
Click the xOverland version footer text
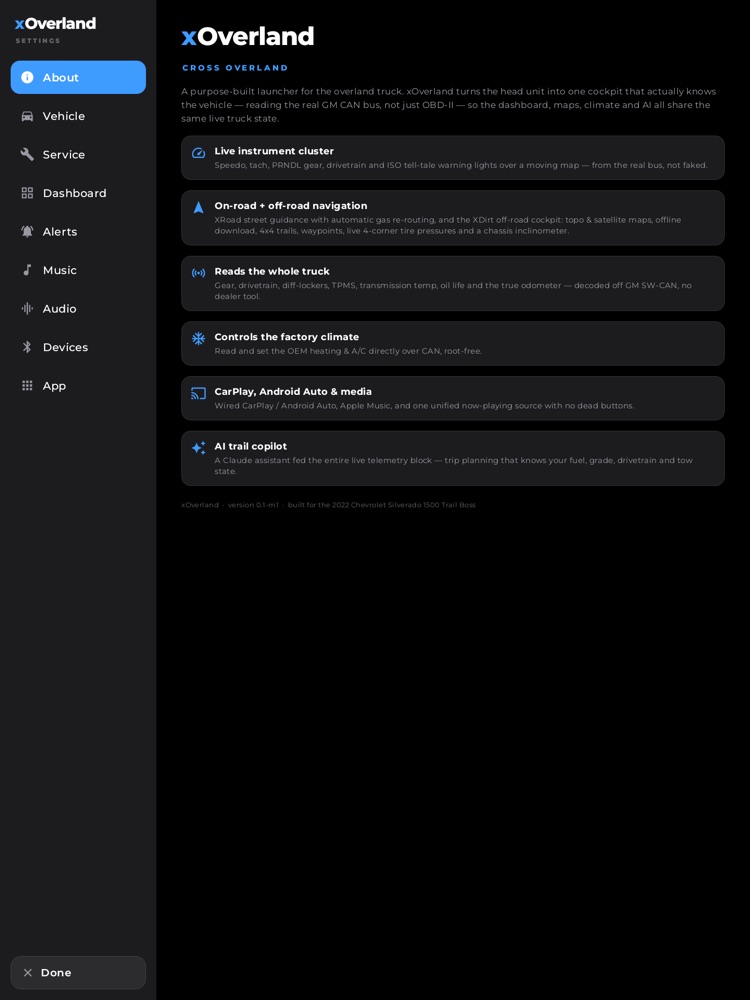[x=328, y=505]
